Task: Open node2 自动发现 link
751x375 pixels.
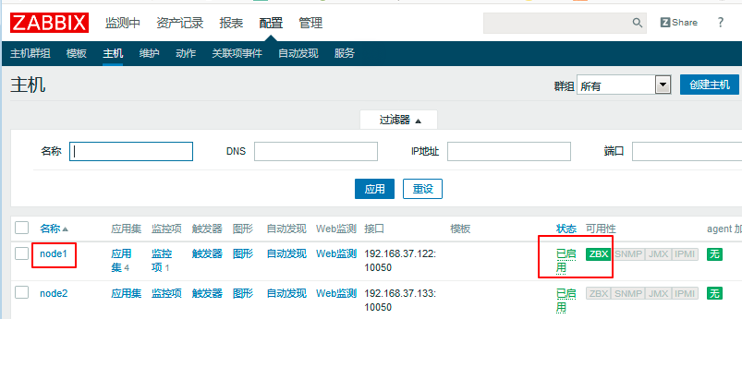Action: (286, 293)
